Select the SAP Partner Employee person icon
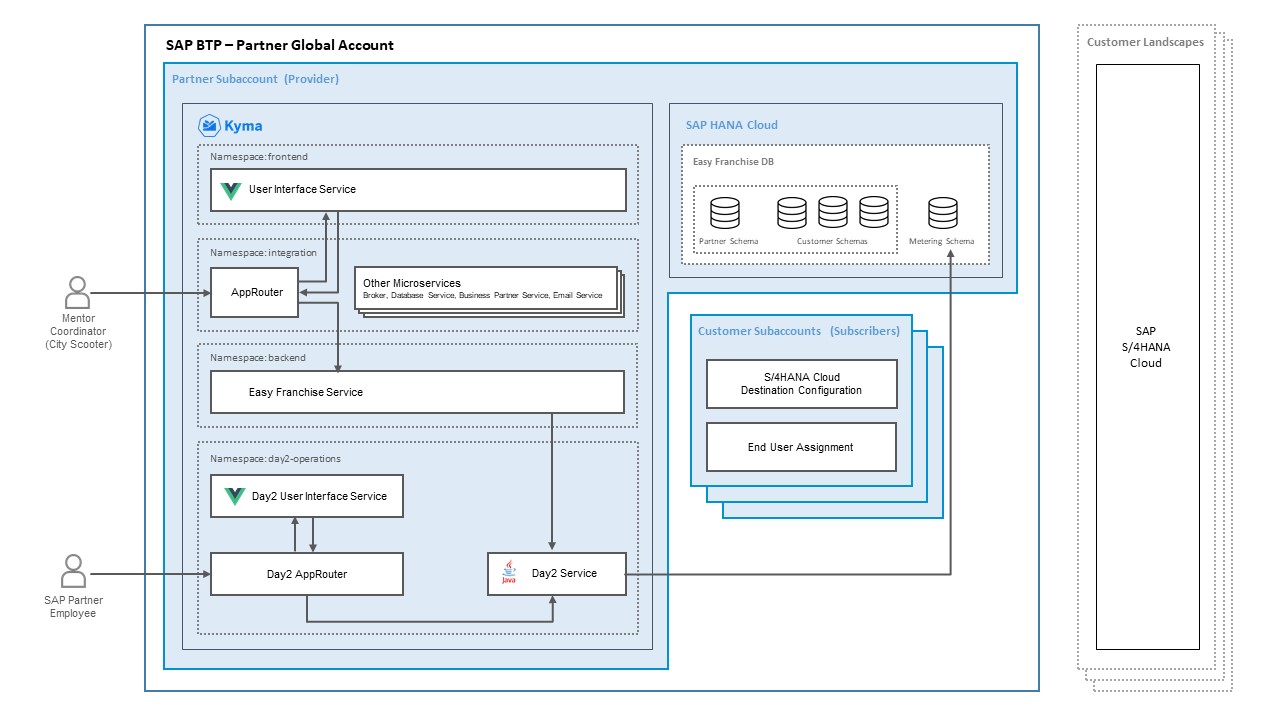Image resolution: width=1280 pixels, height=720 pixels. (x=73, y=571)
